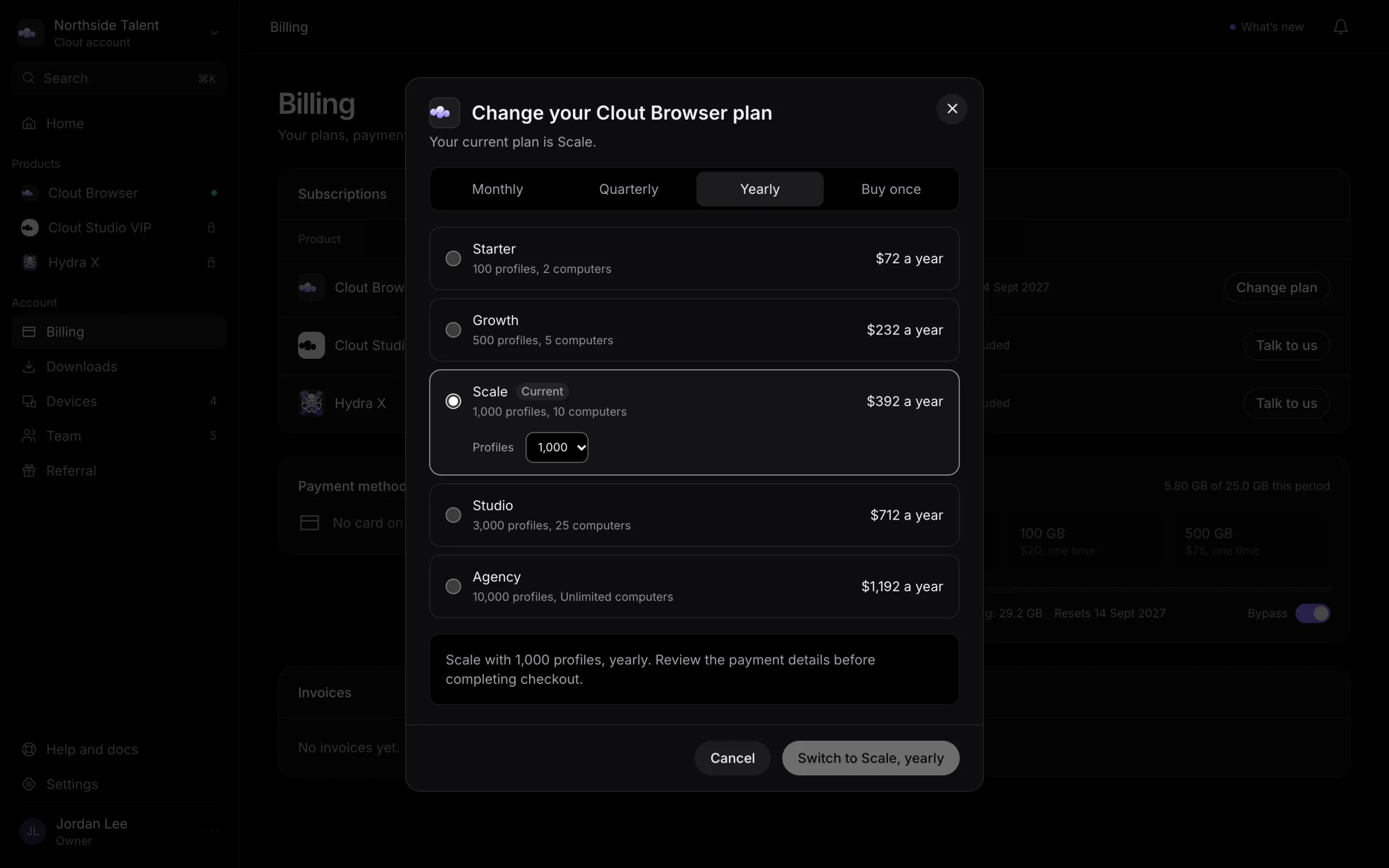The height and width of the screenshot is (868, 1389).
Task: Choose the Agency plan radio button
Action: coord(453,586)
